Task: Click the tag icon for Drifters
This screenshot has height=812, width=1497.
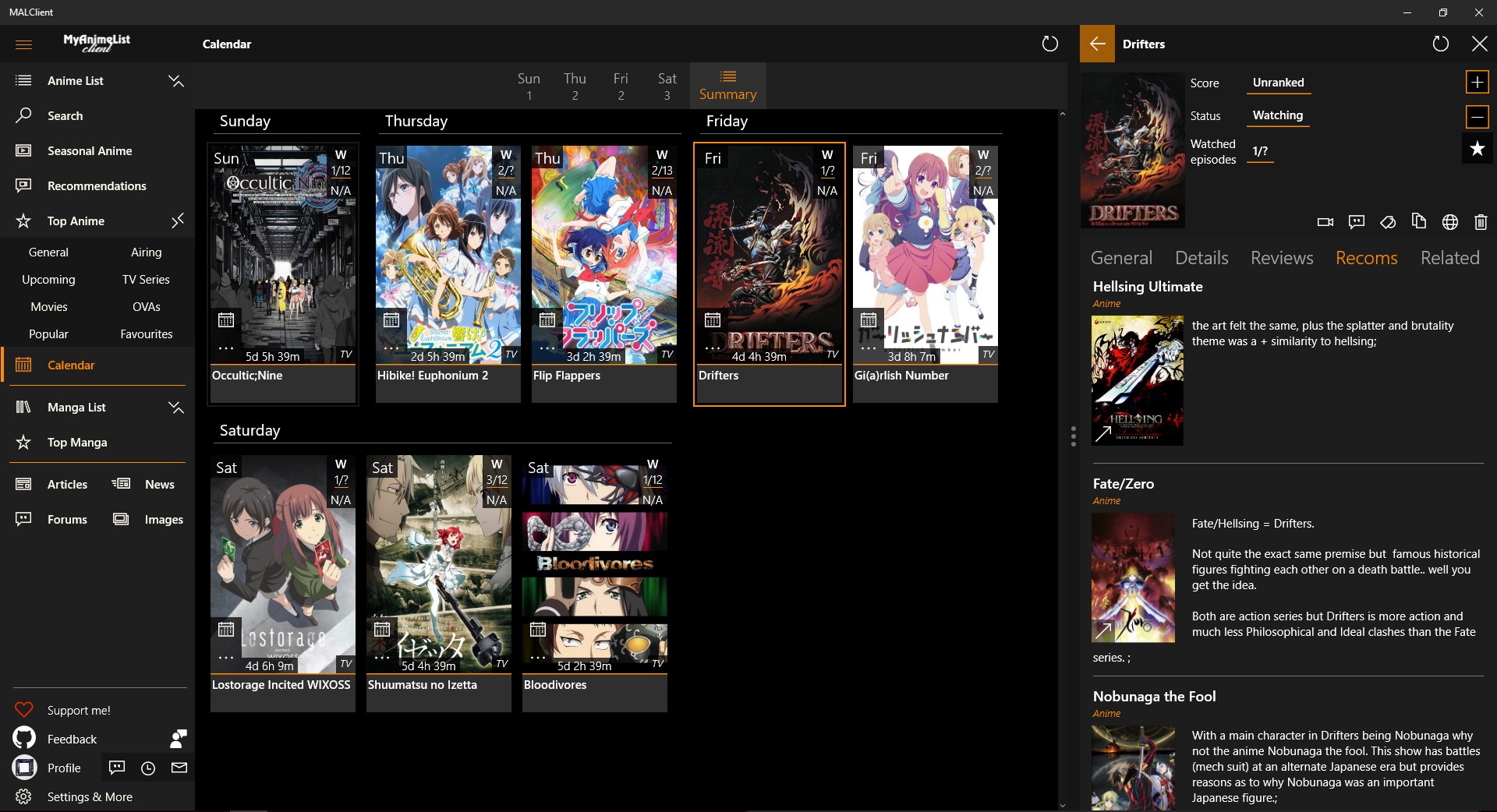Action: coord(1388,222)
